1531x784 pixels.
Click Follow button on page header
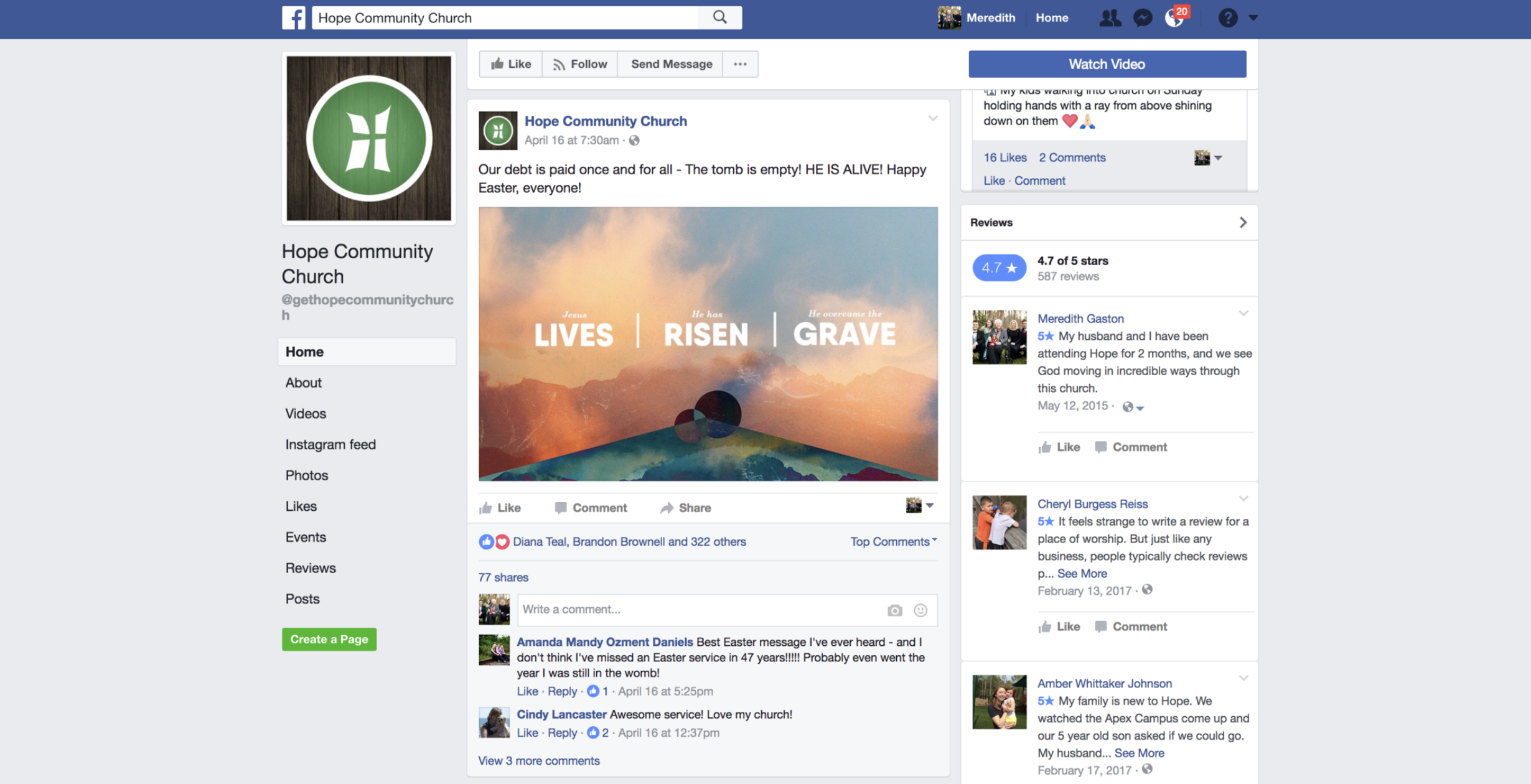[579, 64]
